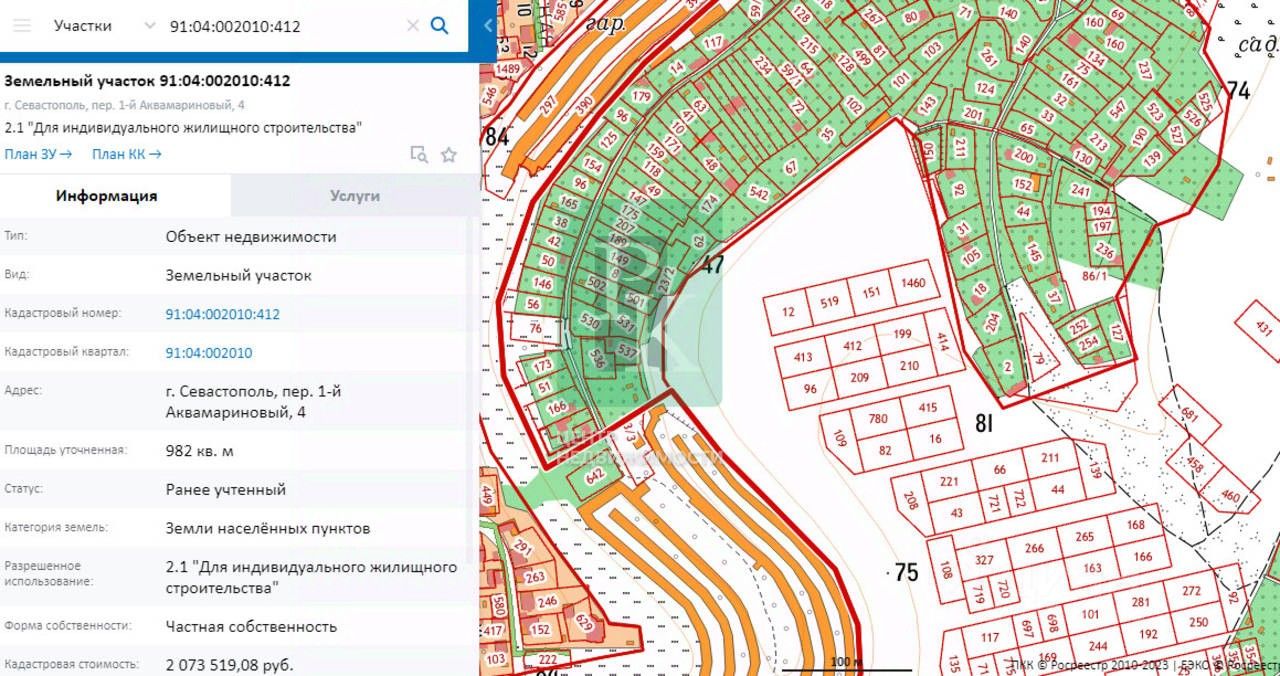
Task: Switch to the Информация tab
Action: point(106,196)
